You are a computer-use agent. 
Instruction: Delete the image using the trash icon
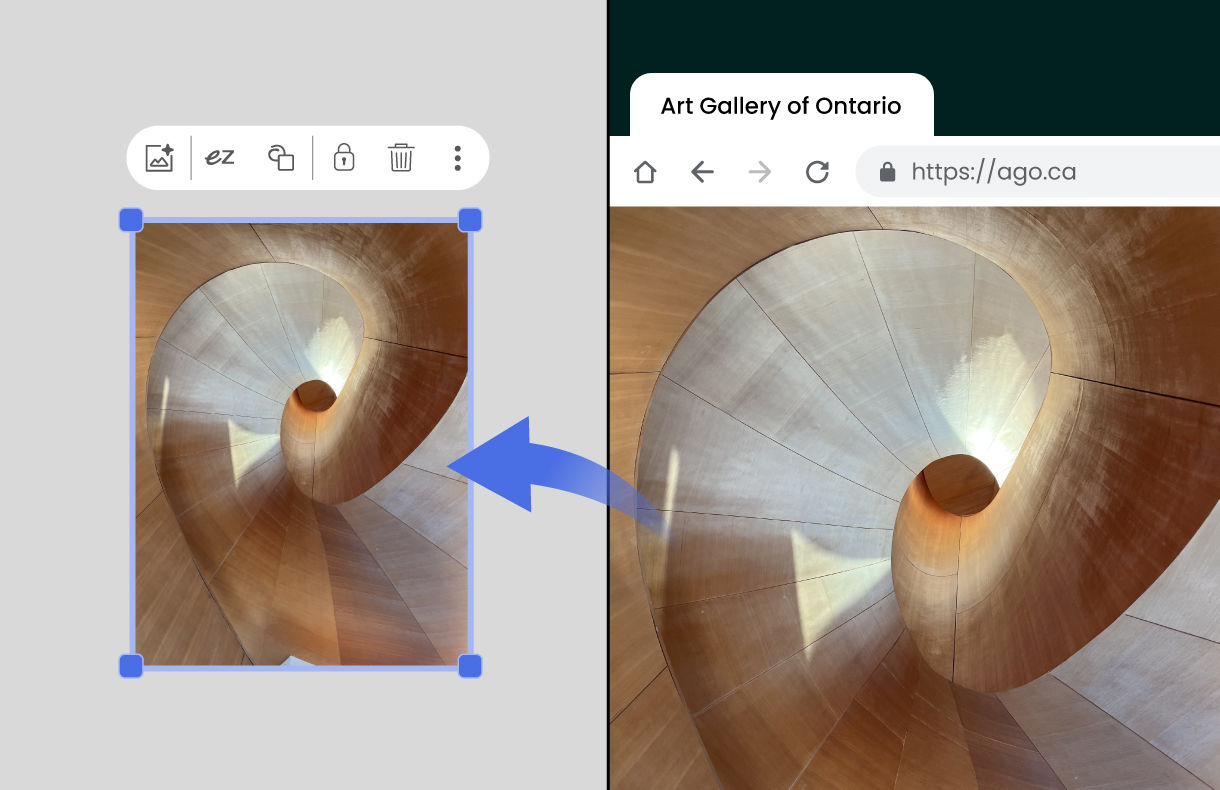[400, 157]
